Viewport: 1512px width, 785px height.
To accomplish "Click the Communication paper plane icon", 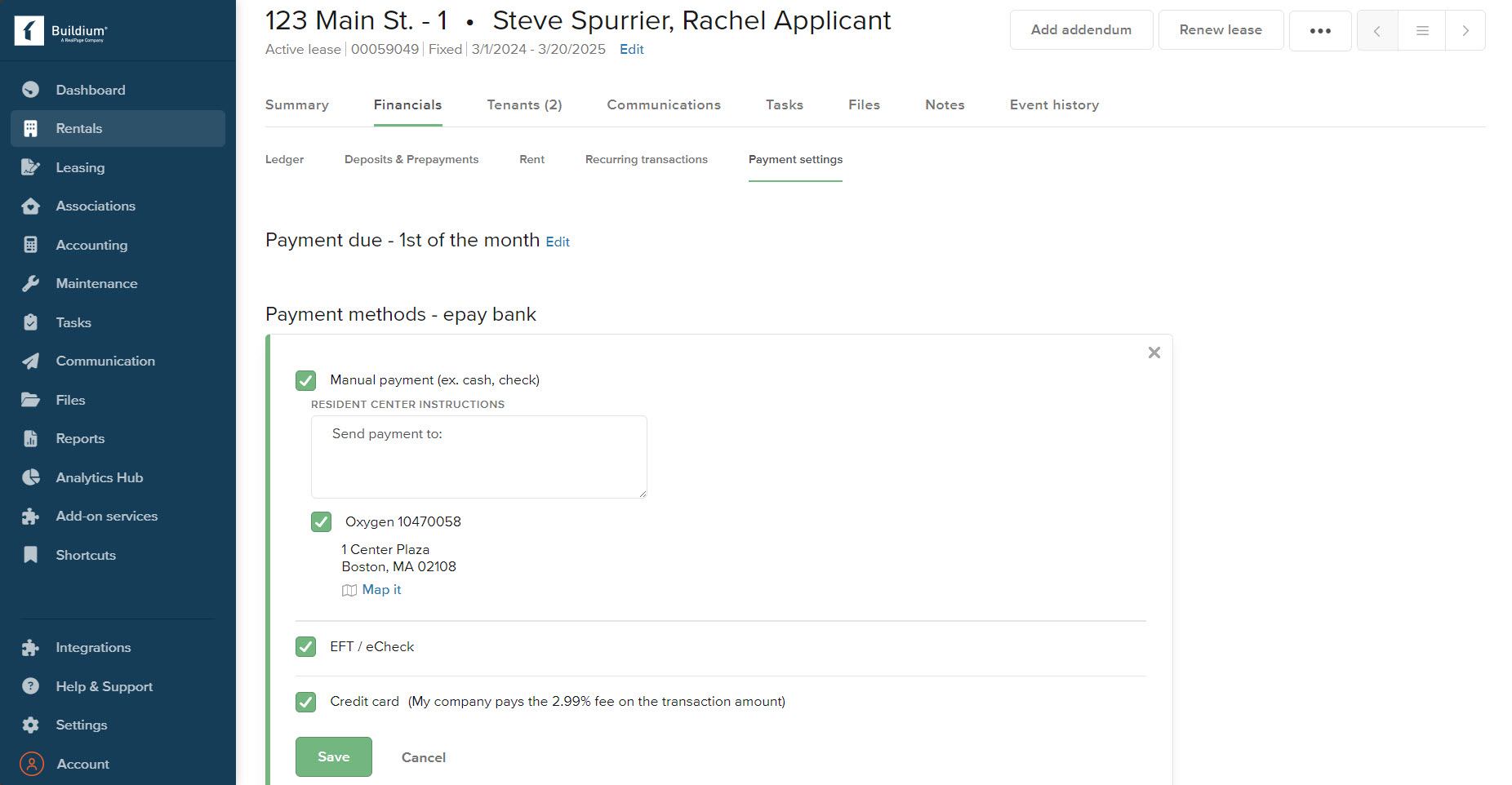I will point(31,361).
